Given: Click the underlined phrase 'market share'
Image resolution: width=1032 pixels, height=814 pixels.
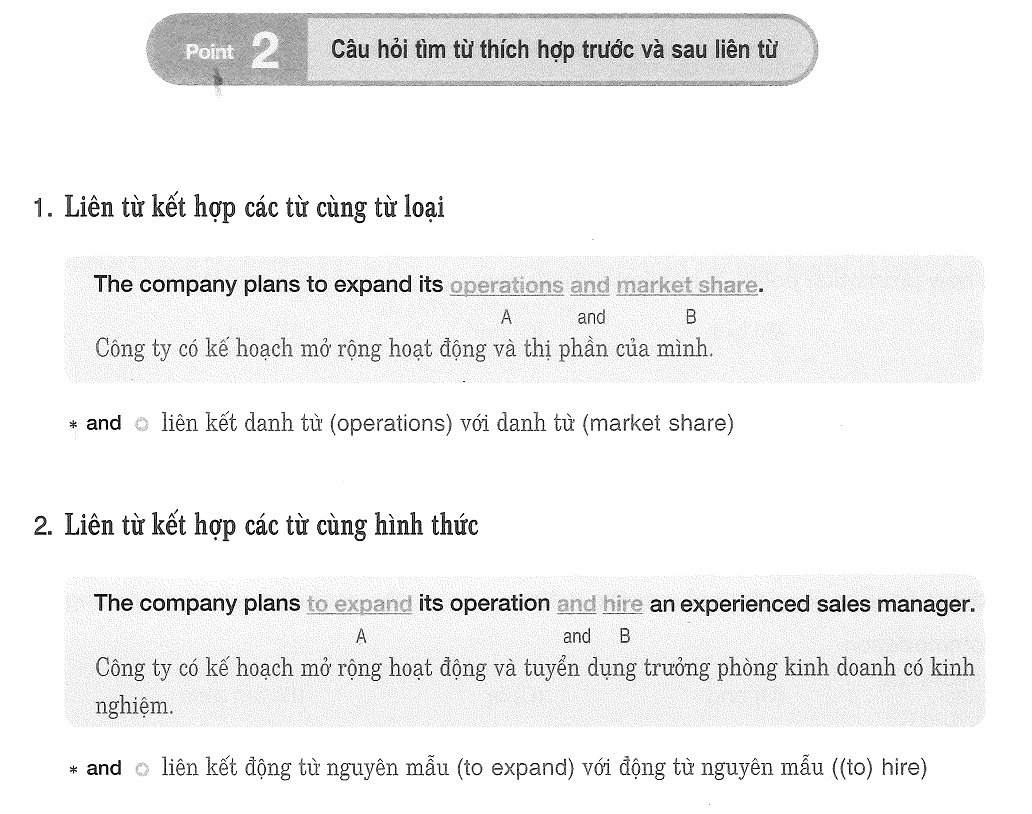Looking at the screenshot, I should (686, 286).
